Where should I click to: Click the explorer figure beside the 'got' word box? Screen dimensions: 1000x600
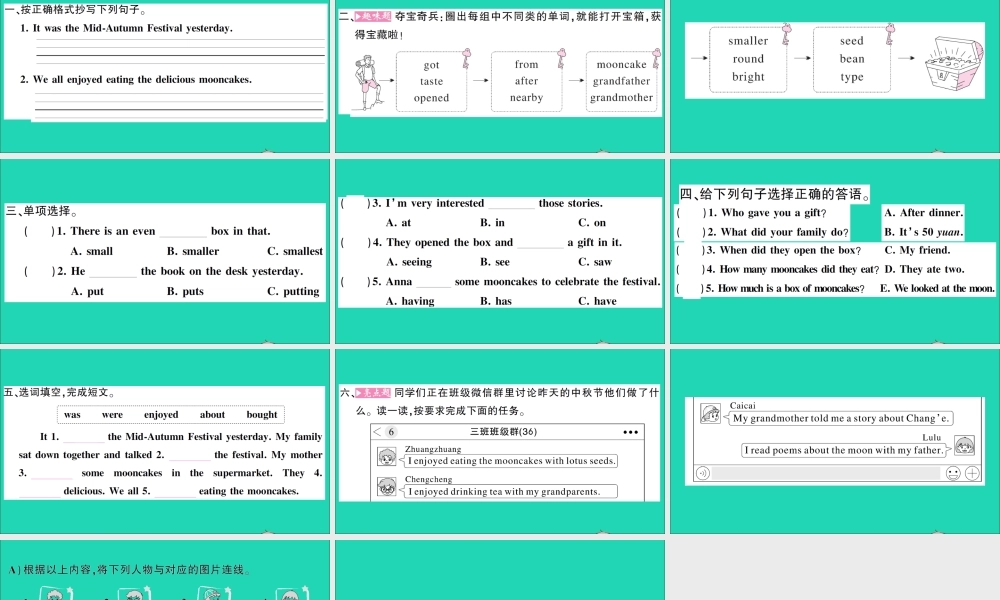pyautogui.click(x=369, y=82)
